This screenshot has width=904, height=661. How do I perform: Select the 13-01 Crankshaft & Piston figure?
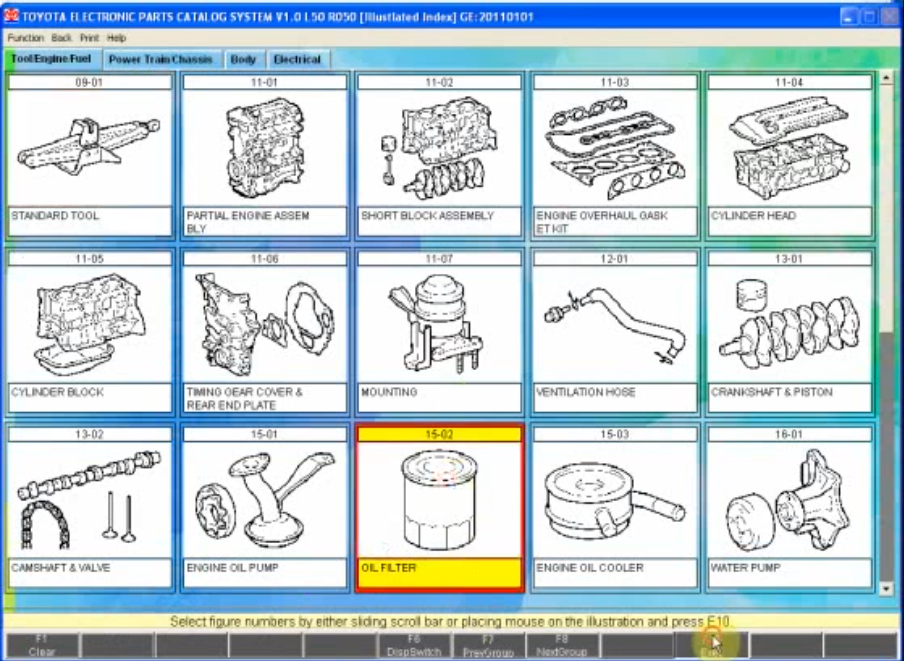point(789,332)
